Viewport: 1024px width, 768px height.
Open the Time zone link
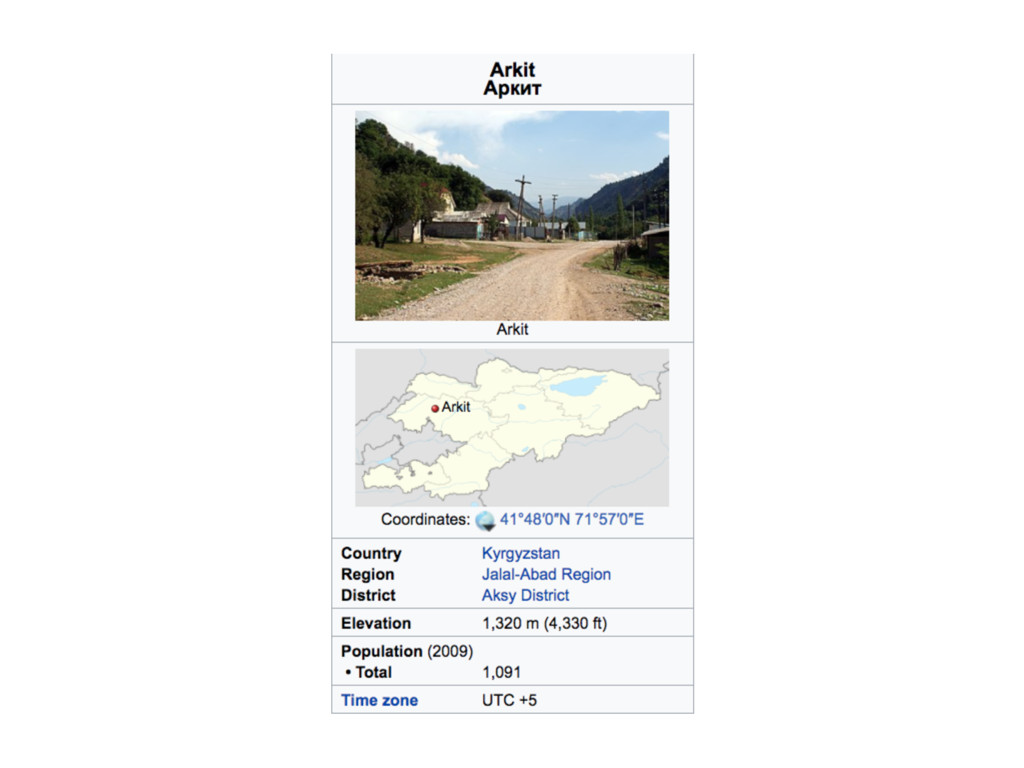coord(379,700)
